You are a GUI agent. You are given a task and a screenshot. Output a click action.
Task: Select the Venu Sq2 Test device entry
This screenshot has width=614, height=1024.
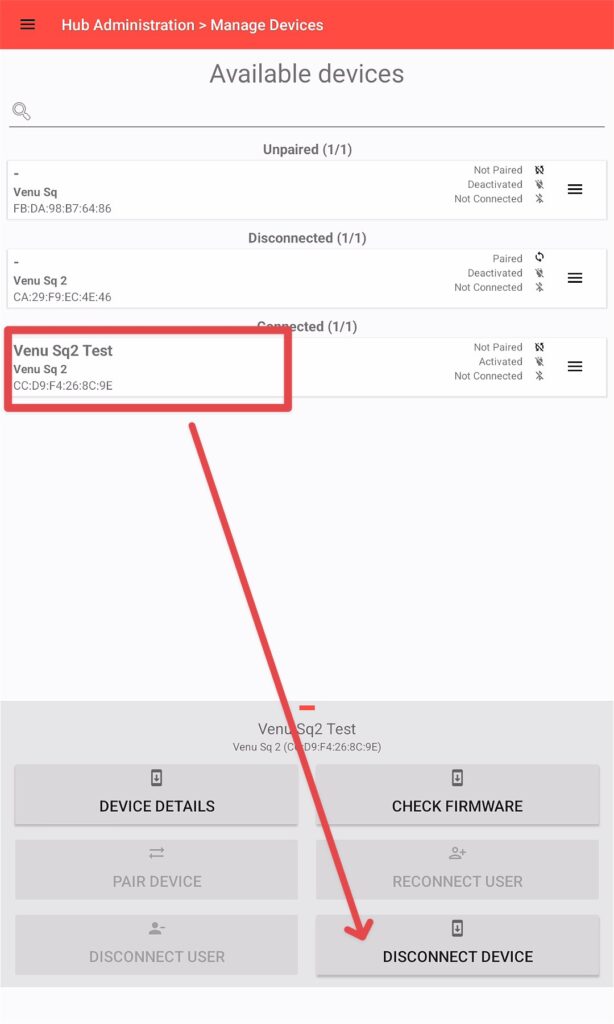point(307,367)
